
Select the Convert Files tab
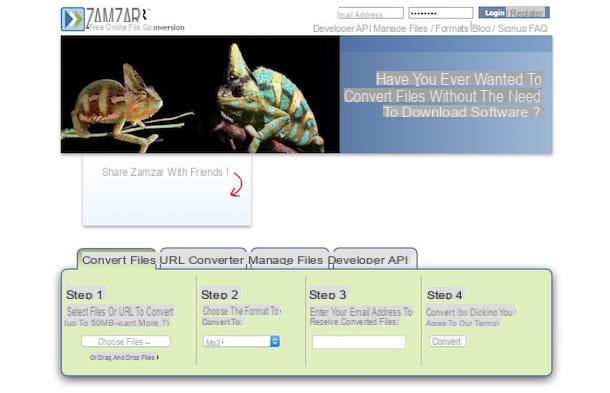coord(118,260)
